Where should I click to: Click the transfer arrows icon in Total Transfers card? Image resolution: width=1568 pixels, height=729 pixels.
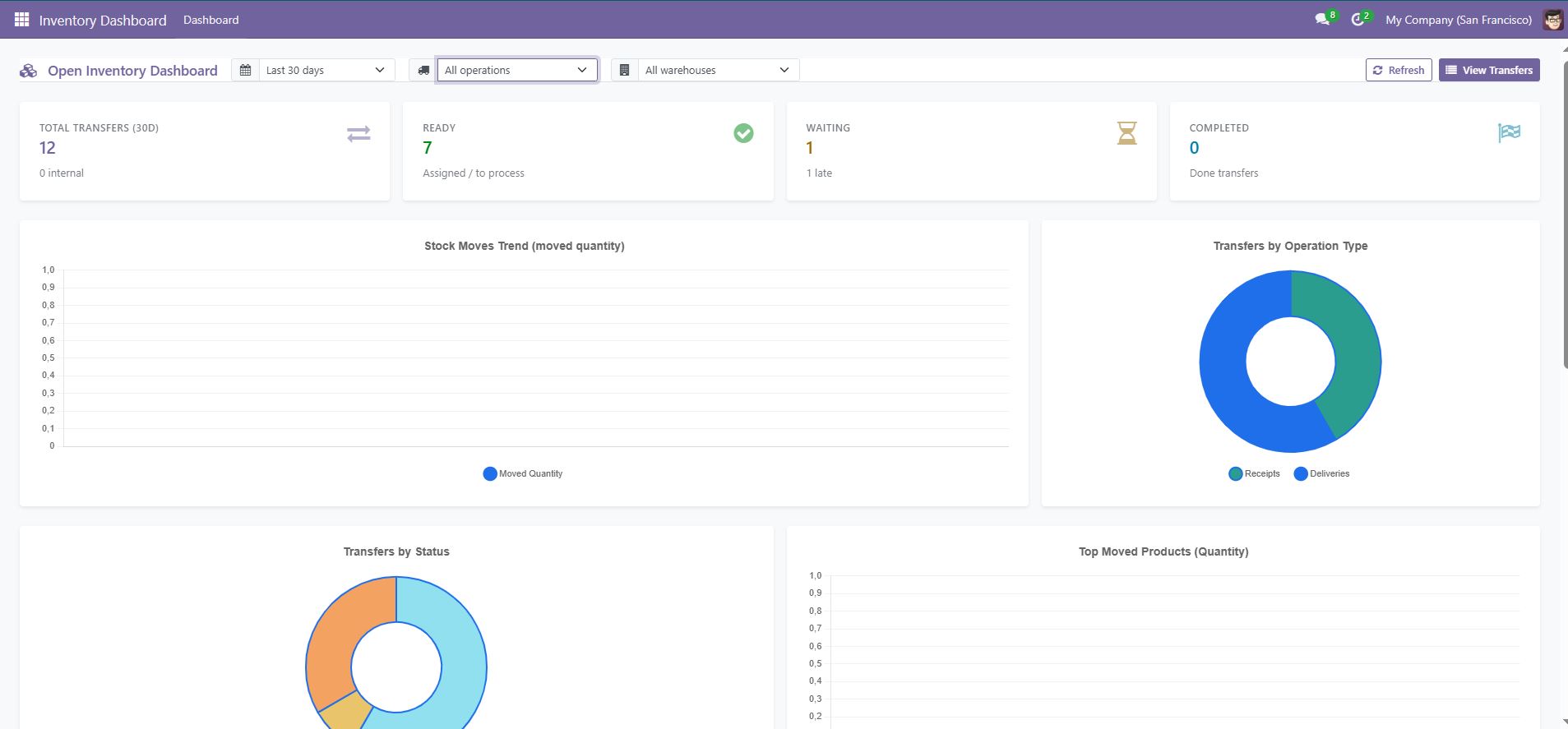(x=358, y=133)
